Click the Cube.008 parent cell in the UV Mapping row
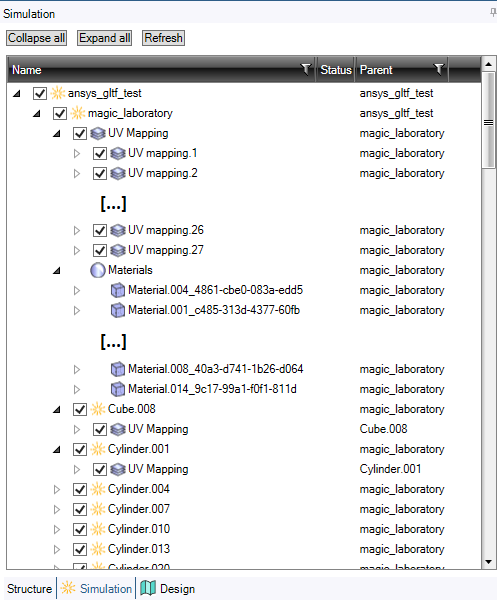Screen dimensions: 497x600 pos(383,429)
